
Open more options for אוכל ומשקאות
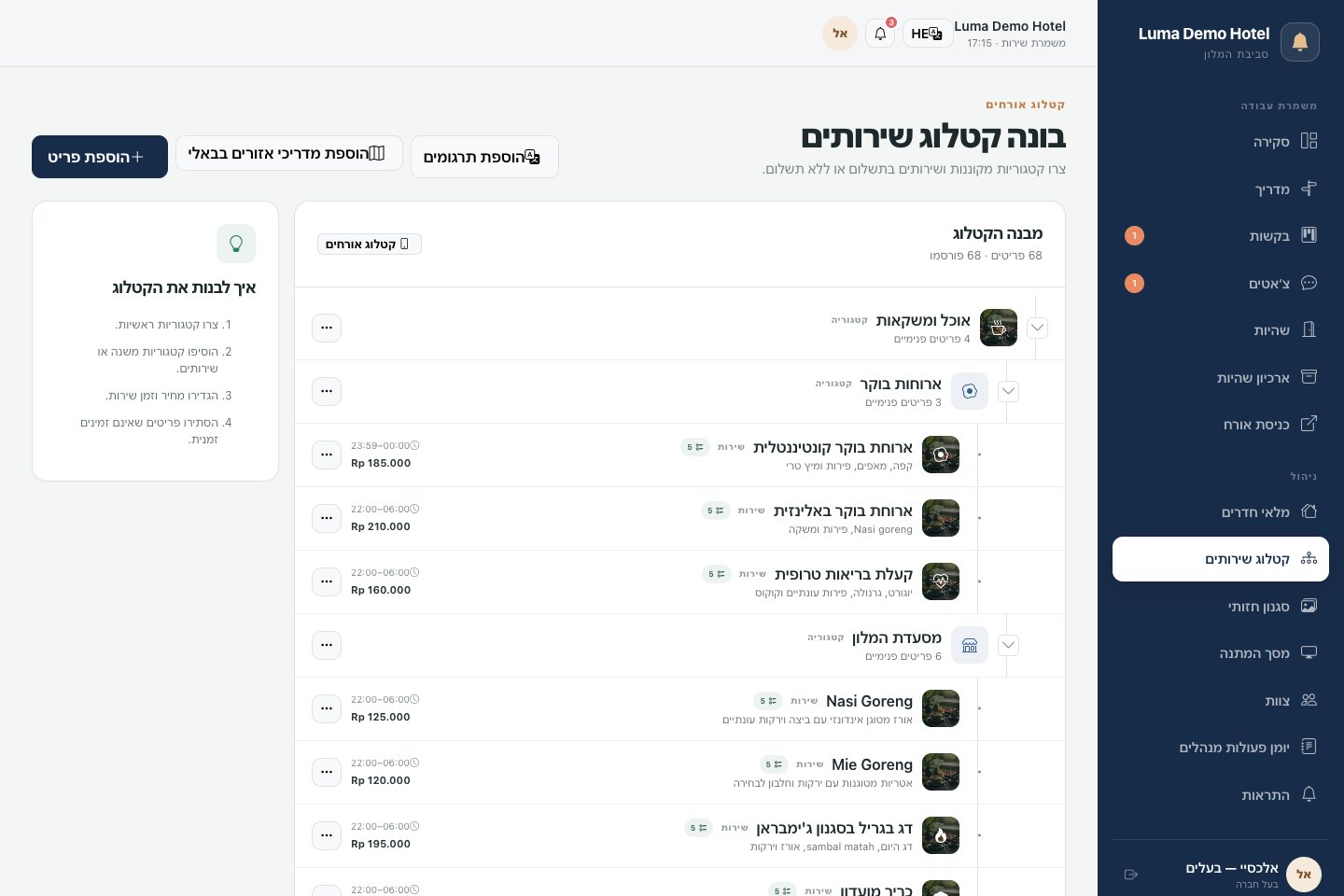pyautogui.click(x=327, y=328)
